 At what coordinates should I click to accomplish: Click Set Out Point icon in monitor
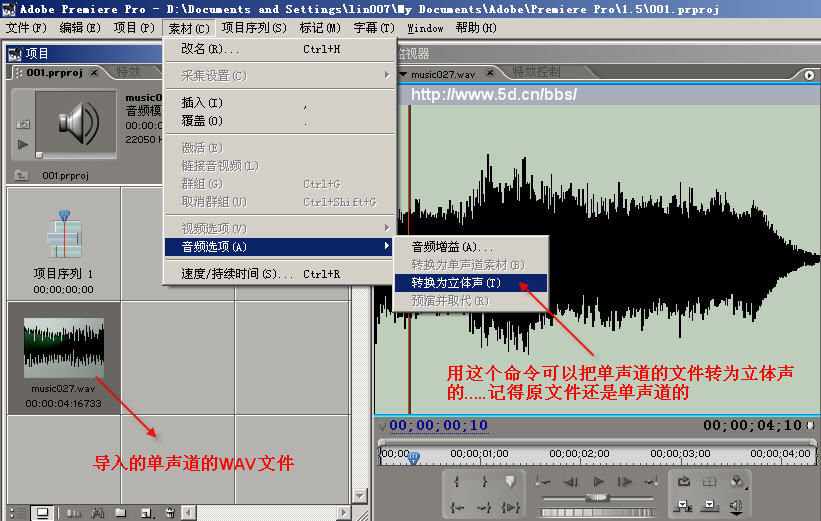point(484,481)
